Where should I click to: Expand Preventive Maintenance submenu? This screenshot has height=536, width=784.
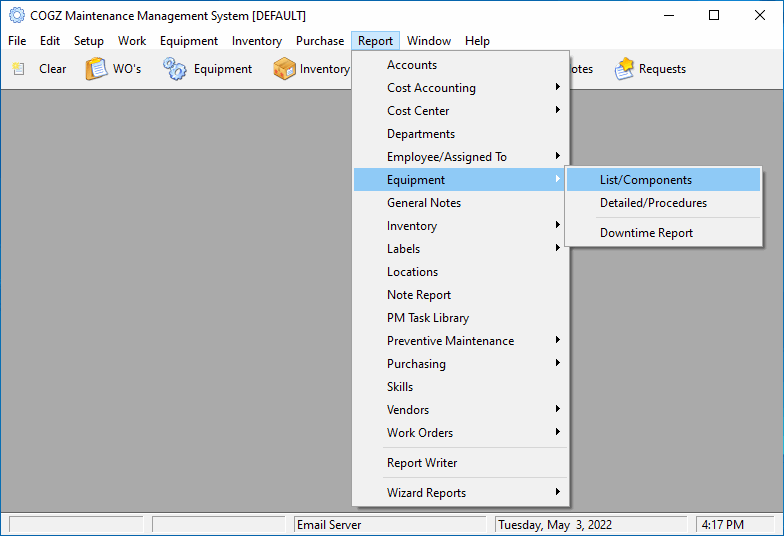coord(460,341)
